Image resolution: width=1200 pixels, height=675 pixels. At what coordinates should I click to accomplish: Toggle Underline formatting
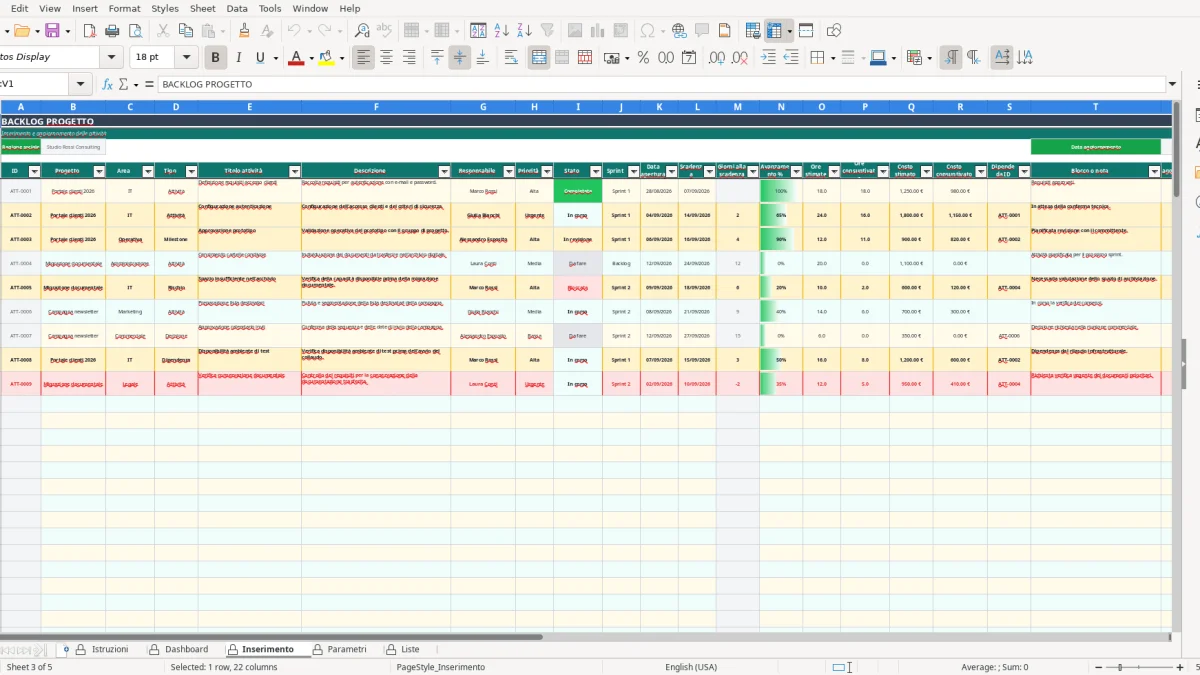(261, 58)
